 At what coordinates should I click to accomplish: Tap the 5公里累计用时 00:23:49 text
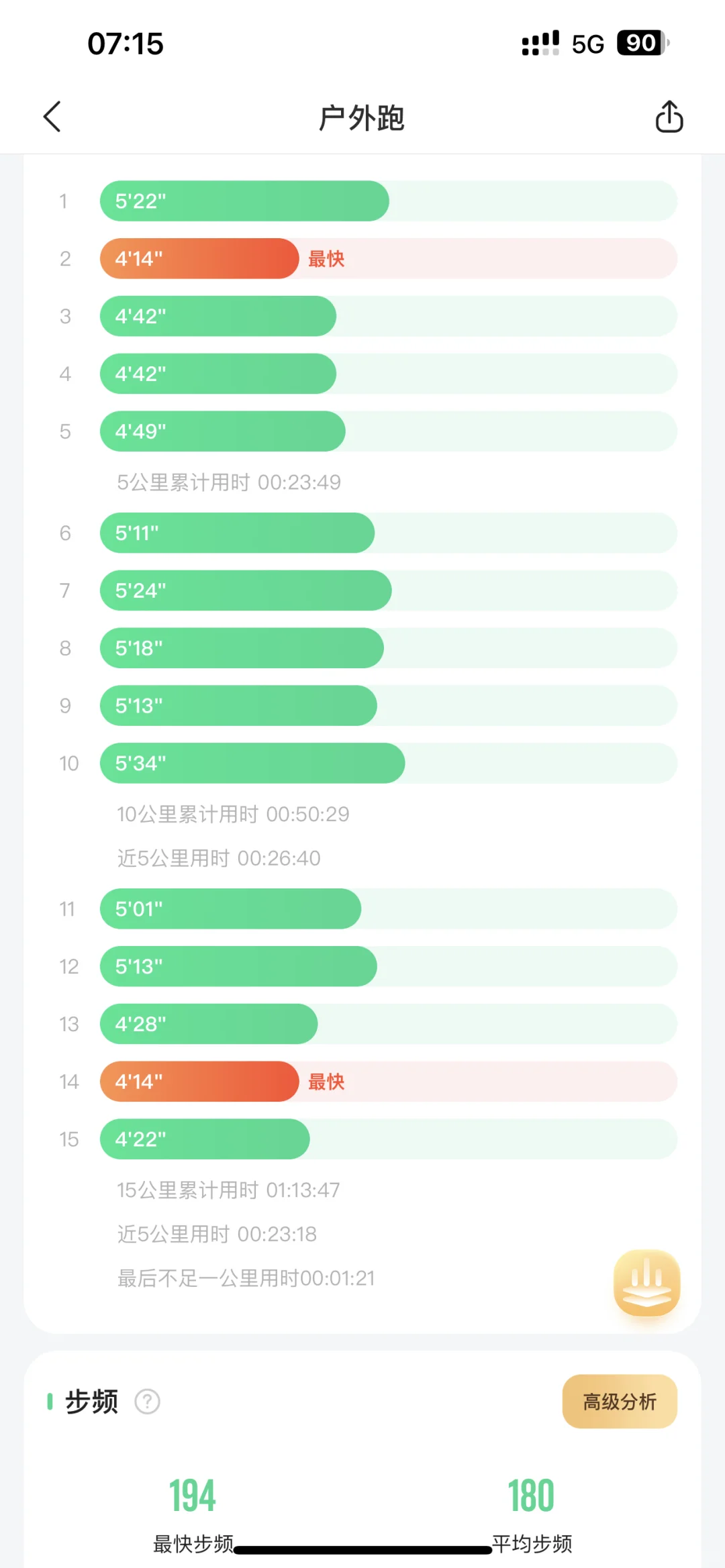(229, 482)
